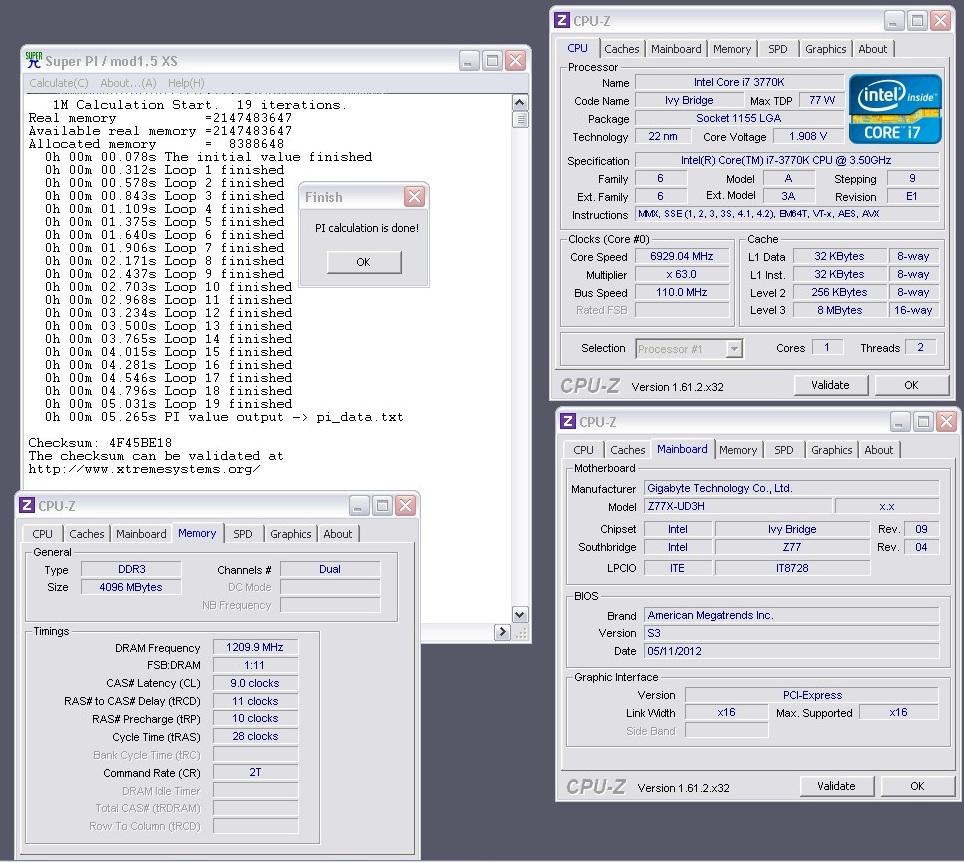Viewport: 964px width, 863px height.
Task: Click Level 3 cache value 8 MBytes
Action: tap(839, 310)
